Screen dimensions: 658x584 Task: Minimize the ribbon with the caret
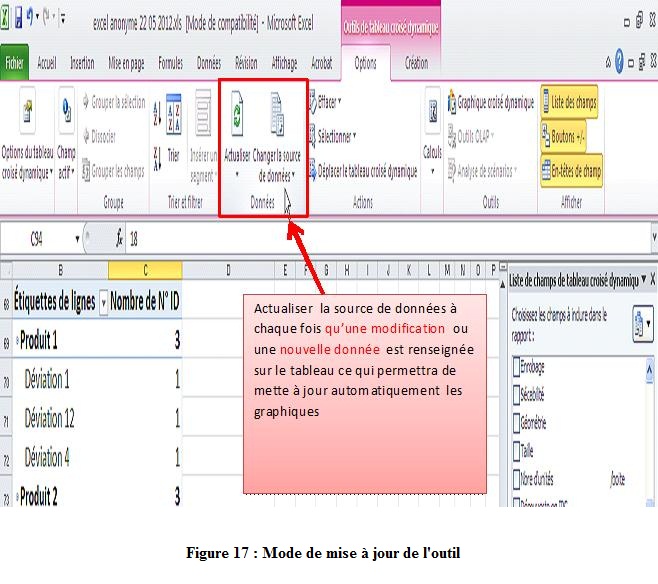click(x=608, y=63)
